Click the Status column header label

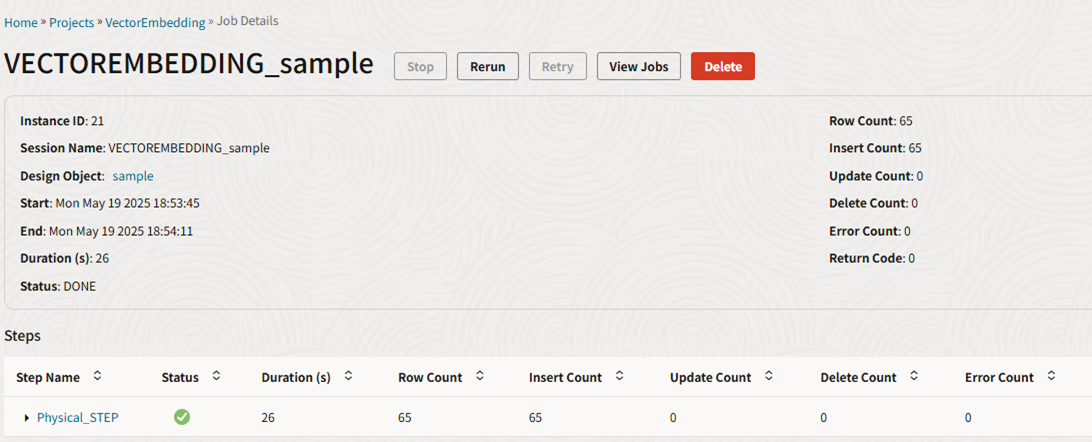click(x=180, y=377)
